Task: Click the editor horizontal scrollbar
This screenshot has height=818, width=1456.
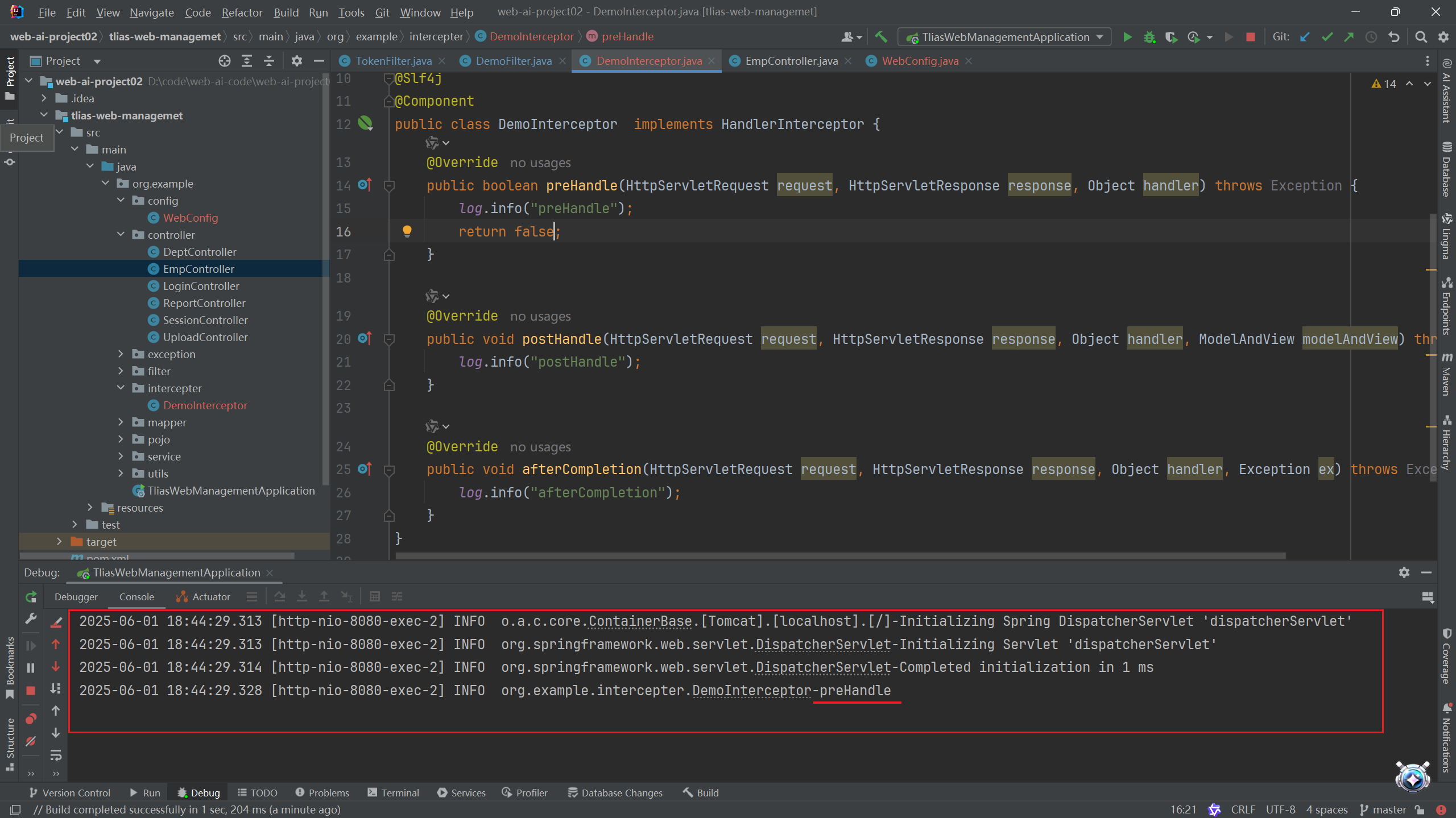Action: 841,555
